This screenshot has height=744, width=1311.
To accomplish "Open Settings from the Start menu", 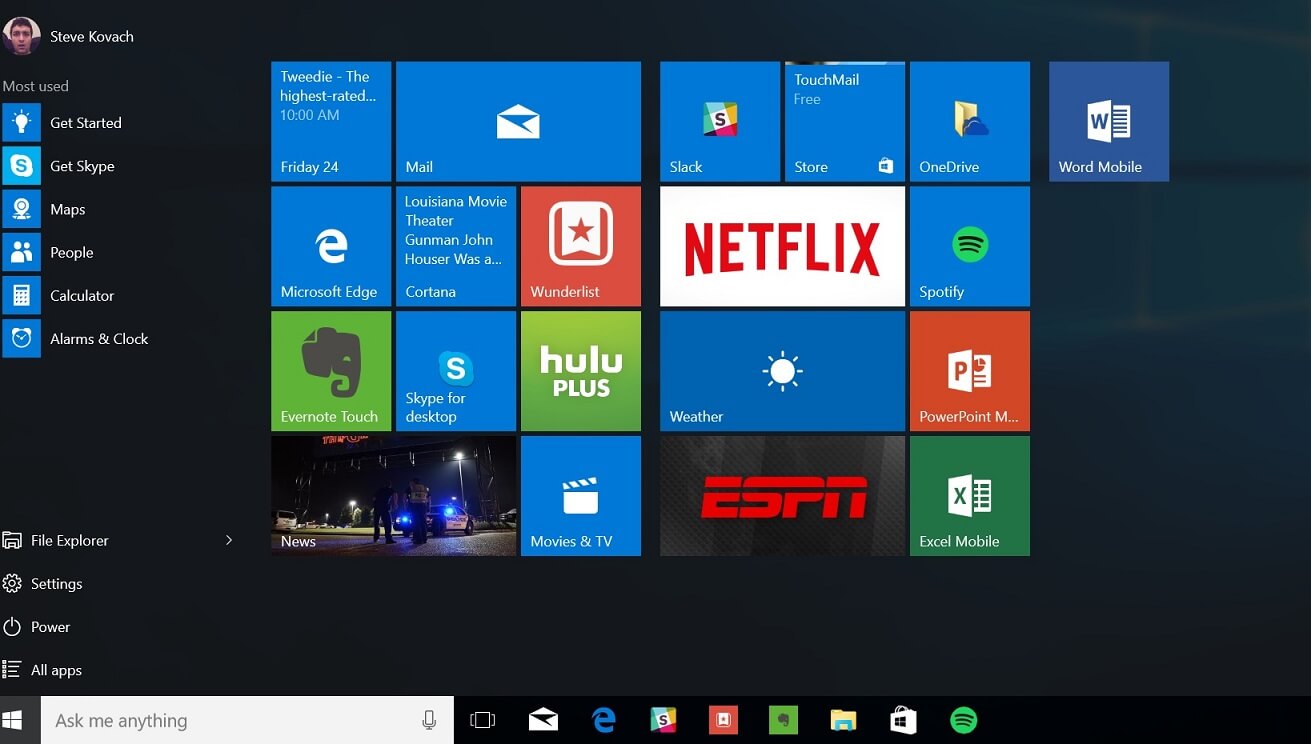I will pos(55,583).
